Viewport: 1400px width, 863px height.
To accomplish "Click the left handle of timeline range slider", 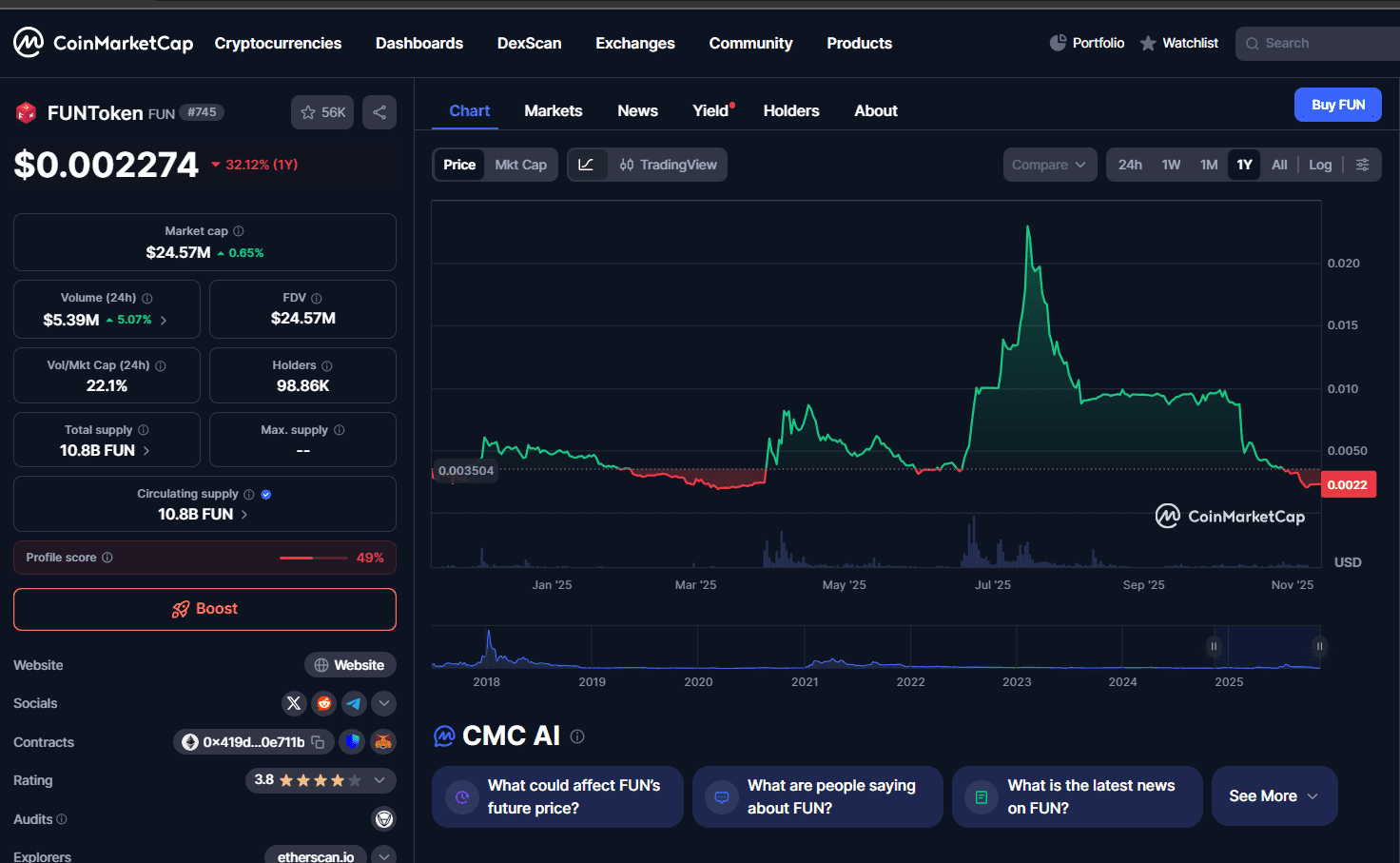I will [1214, 647].
